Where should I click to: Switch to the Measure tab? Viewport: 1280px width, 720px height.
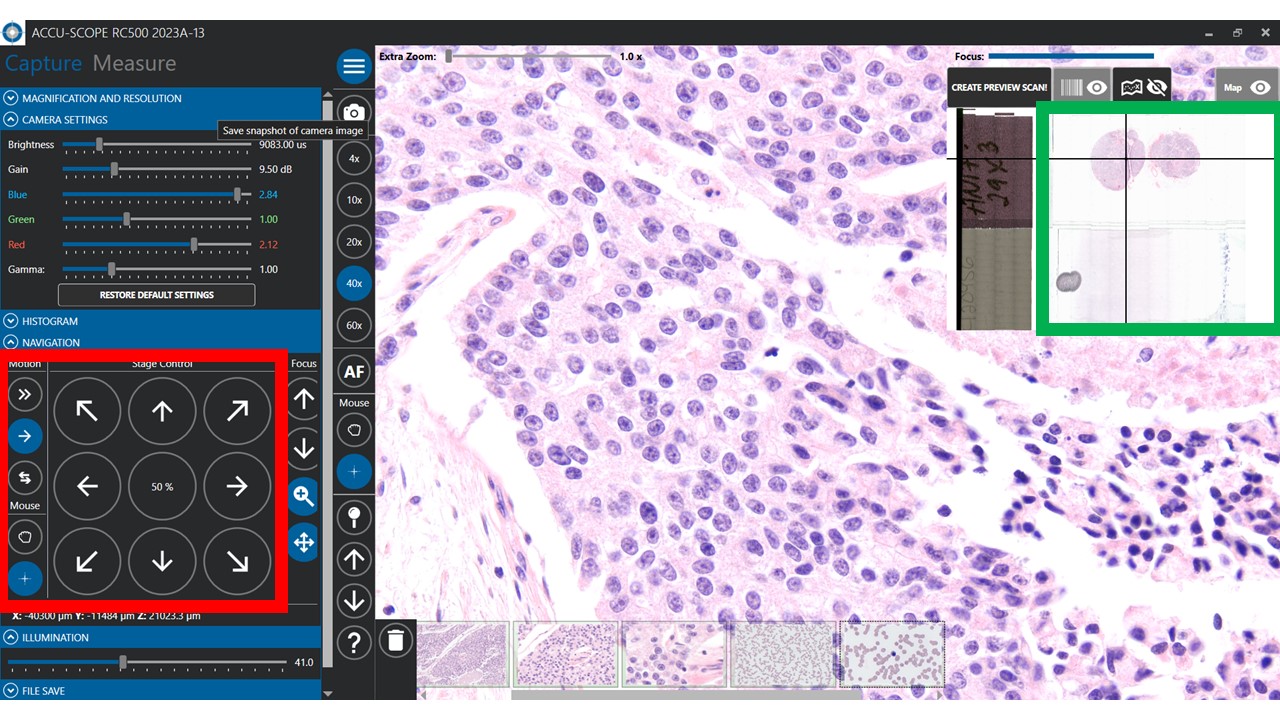coord(134,63)
